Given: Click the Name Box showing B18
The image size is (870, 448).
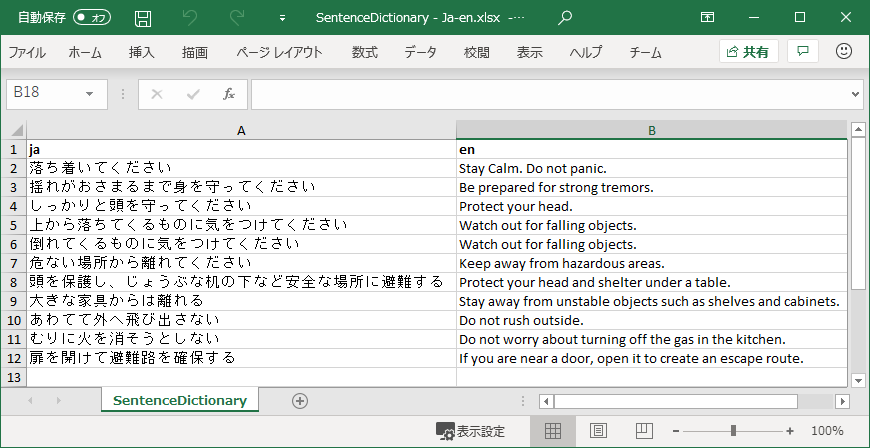Looking at the screenshot, I should pyautogui.click(x=43, y=93).
